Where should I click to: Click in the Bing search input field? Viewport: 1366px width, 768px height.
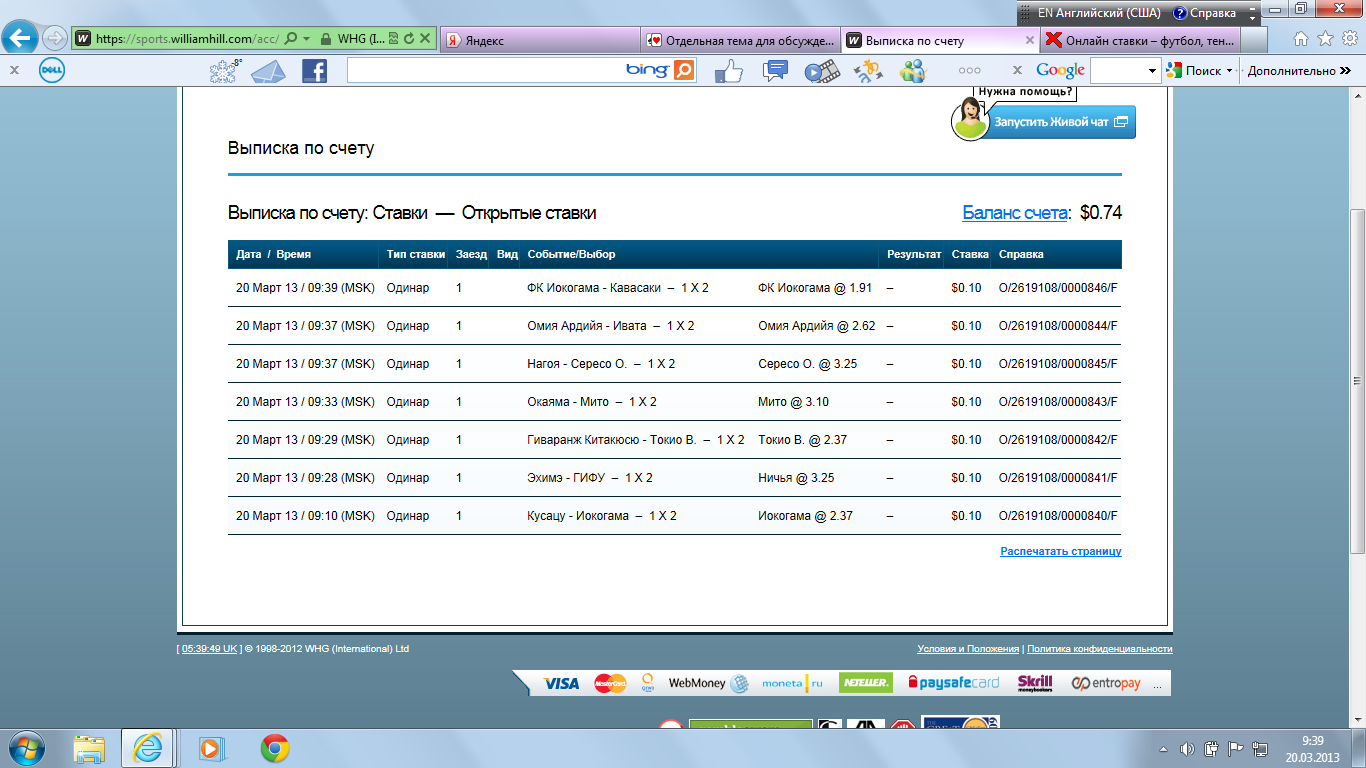(485, 71)
